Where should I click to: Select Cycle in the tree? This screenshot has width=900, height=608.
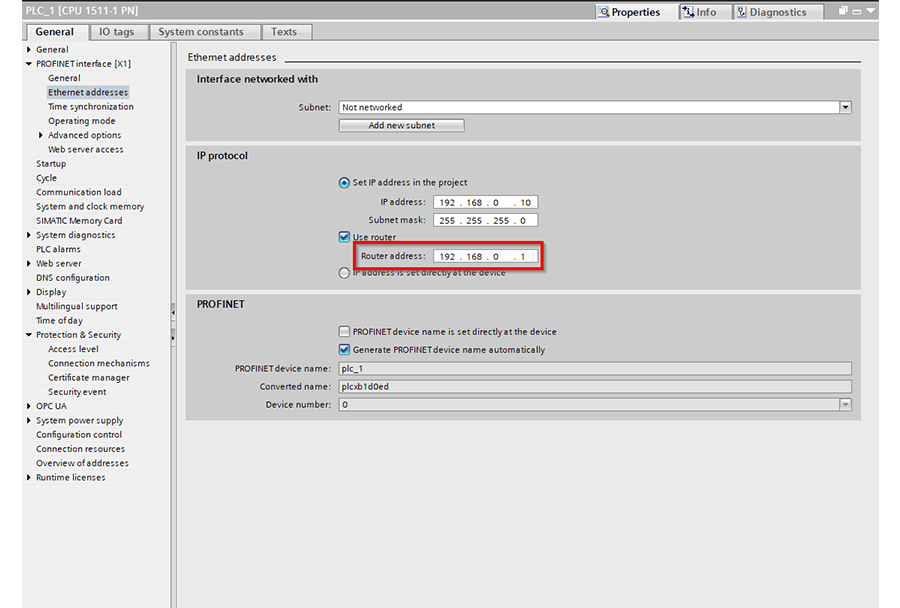[46, 178]
